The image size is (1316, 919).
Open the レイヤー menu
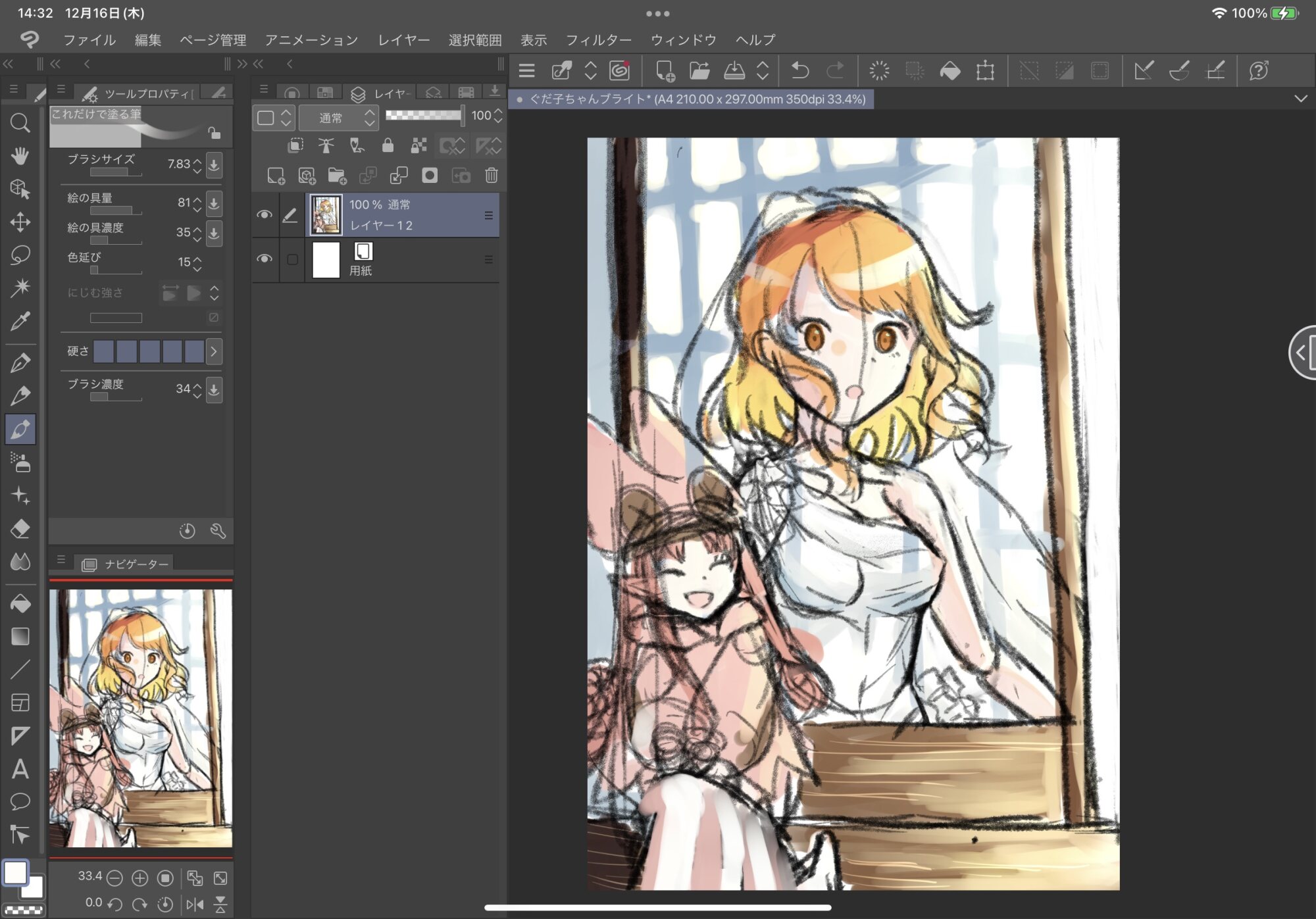pyautogui.click(x=403, y=40)
